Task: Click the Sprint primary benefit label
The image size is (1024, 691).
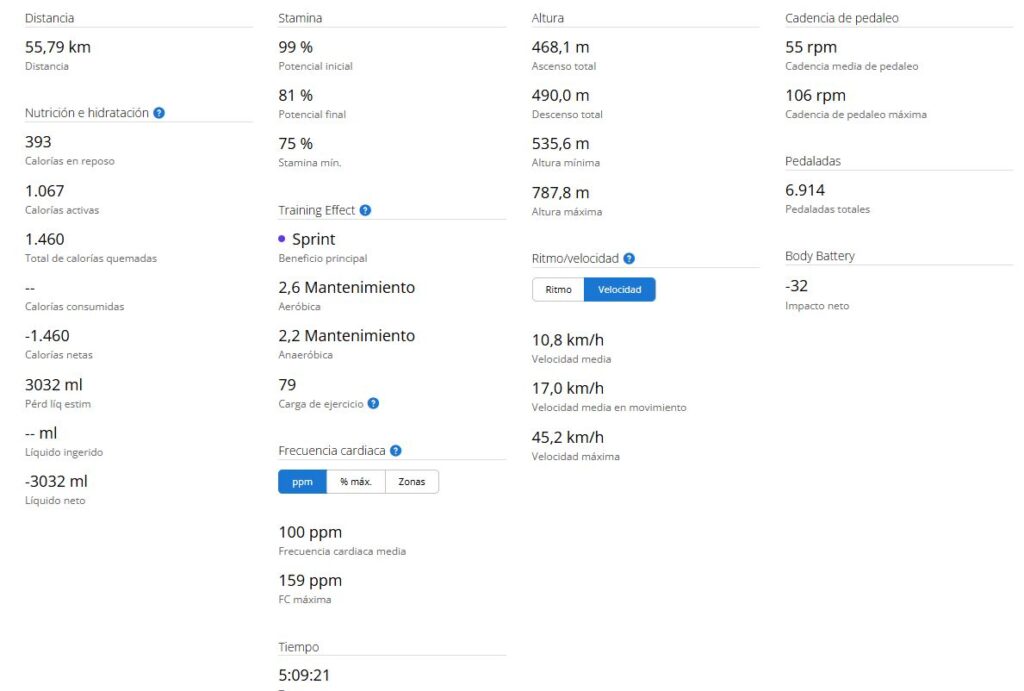Action: [x=313, y=239]
